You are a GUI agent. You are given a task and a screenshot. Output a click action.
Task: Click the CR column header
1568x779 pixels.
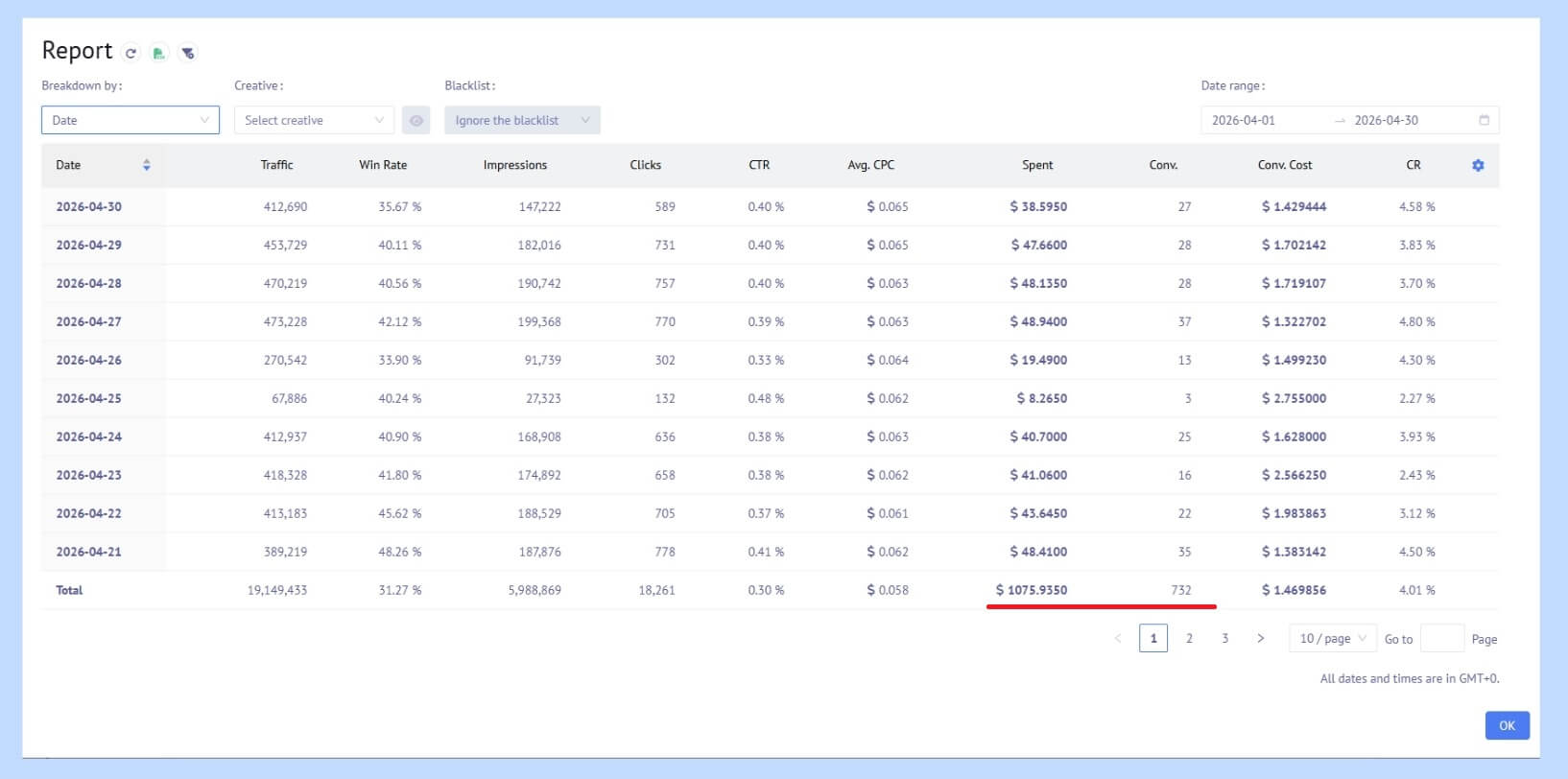tap(1414, 165)
